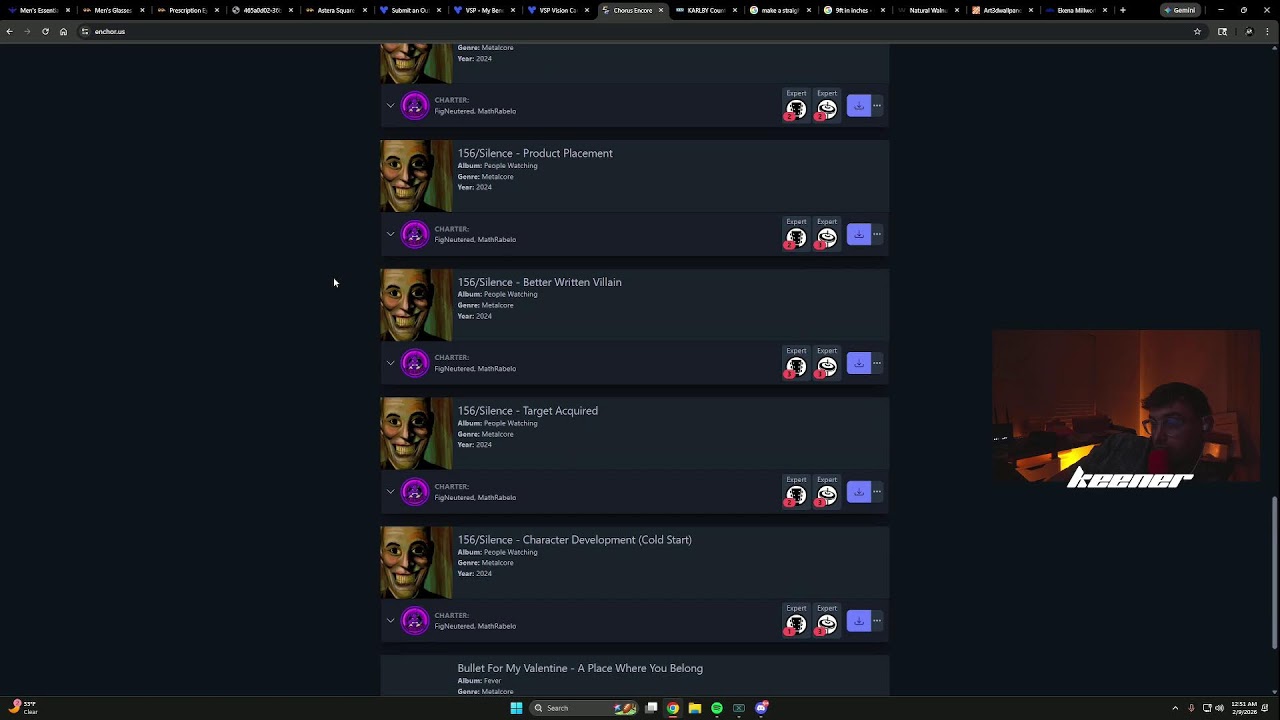Switch to the Astera Square tab
The height and width of the screenshot is (720, 1280).
click(335, 10)
